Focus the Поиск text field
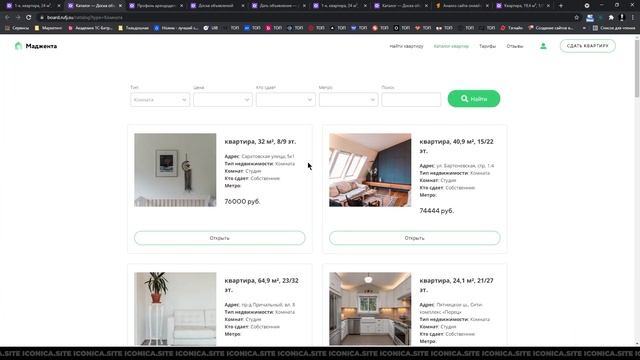Image resolution: width=640 pixels, height=360 pixels. 411,100
